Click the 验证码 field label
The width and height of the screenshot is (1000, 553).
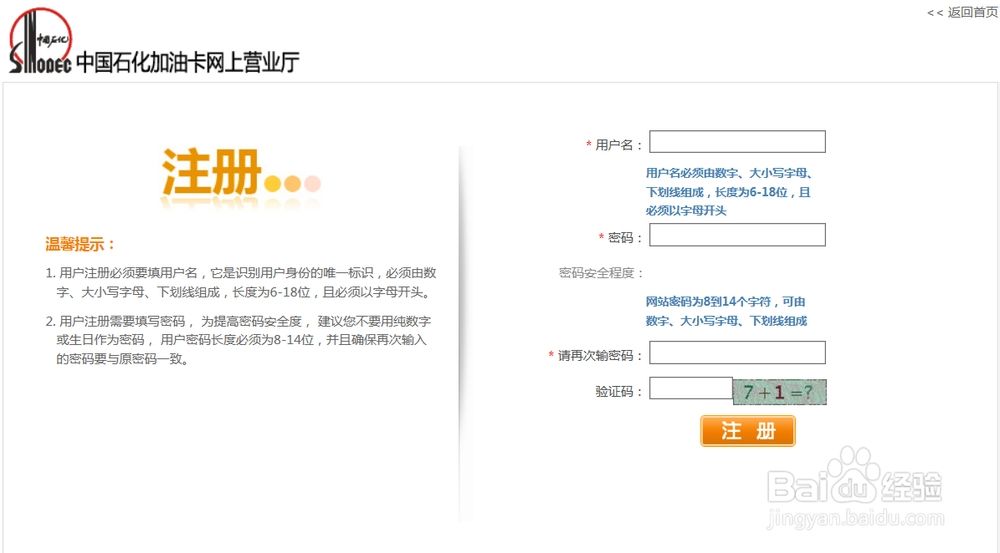click(619, 392)
